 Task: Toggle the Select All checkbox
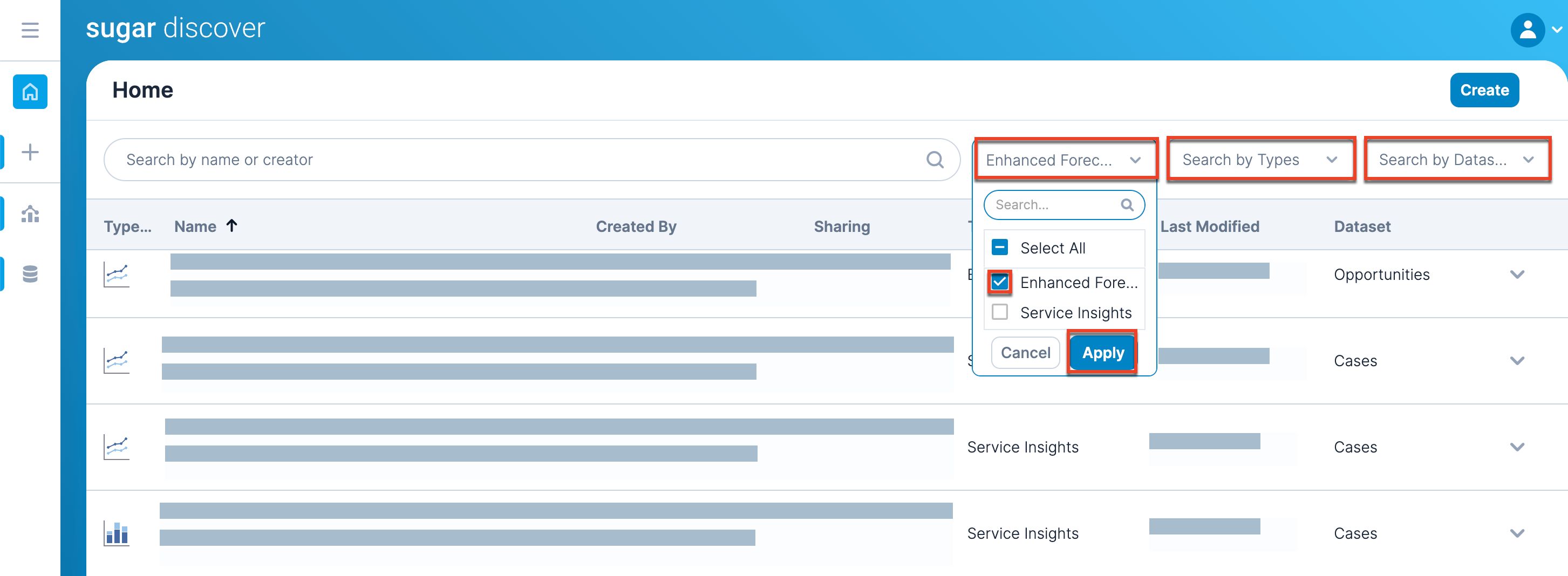(999, 248)
